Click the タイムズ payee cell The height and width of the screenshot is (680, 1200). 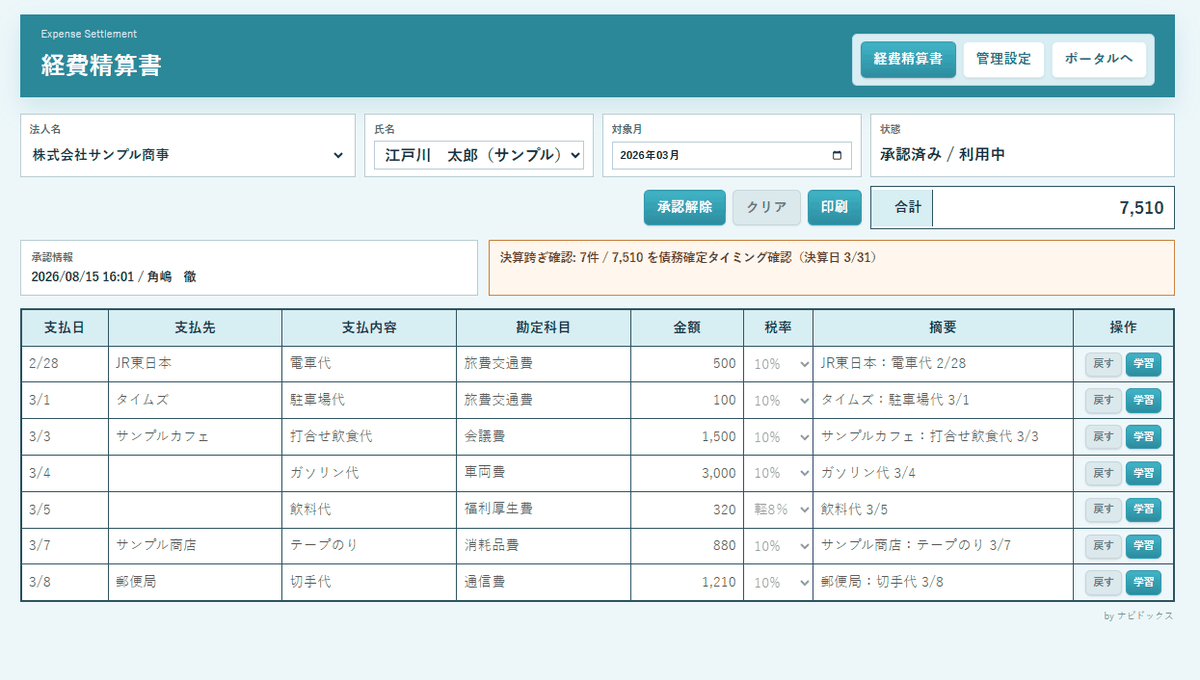(x=195, y=400)
